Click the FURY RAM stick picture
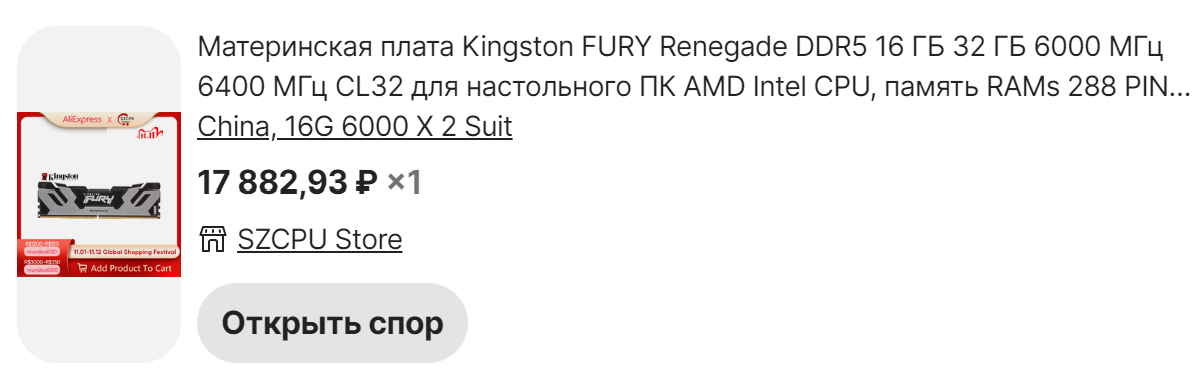1204x380 pixels. tap(99, 201)
